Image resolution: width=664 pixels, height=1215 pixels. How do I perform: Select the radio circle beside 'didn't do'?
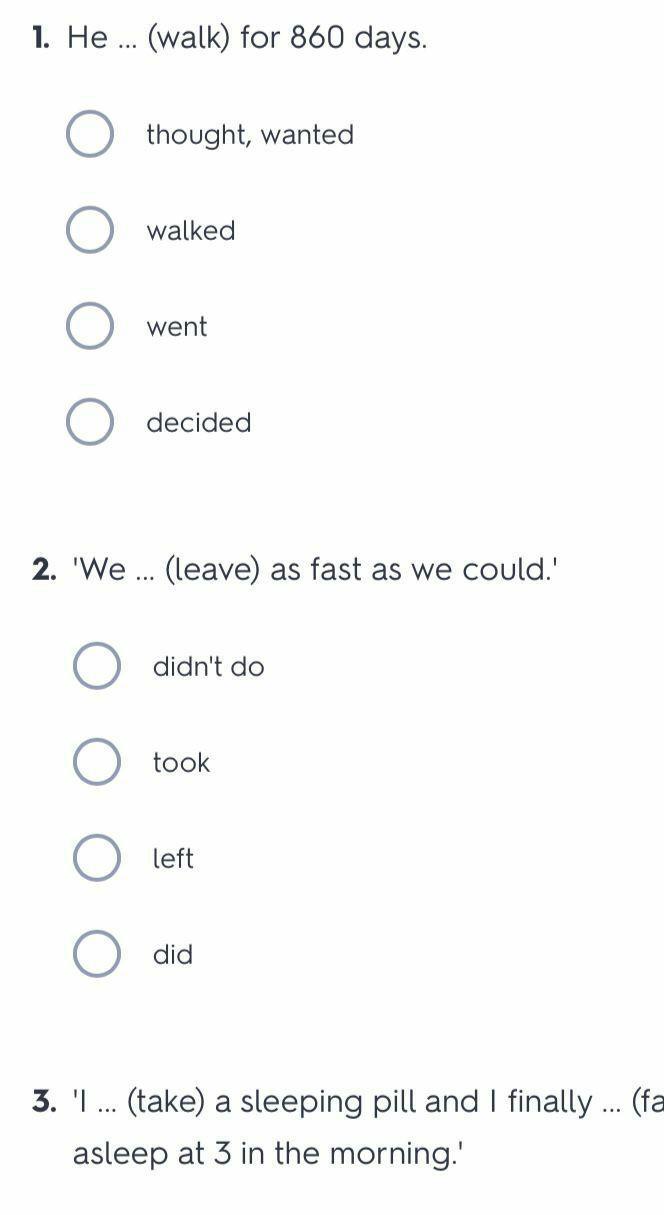pyautogui.click(x=97, y=666)
